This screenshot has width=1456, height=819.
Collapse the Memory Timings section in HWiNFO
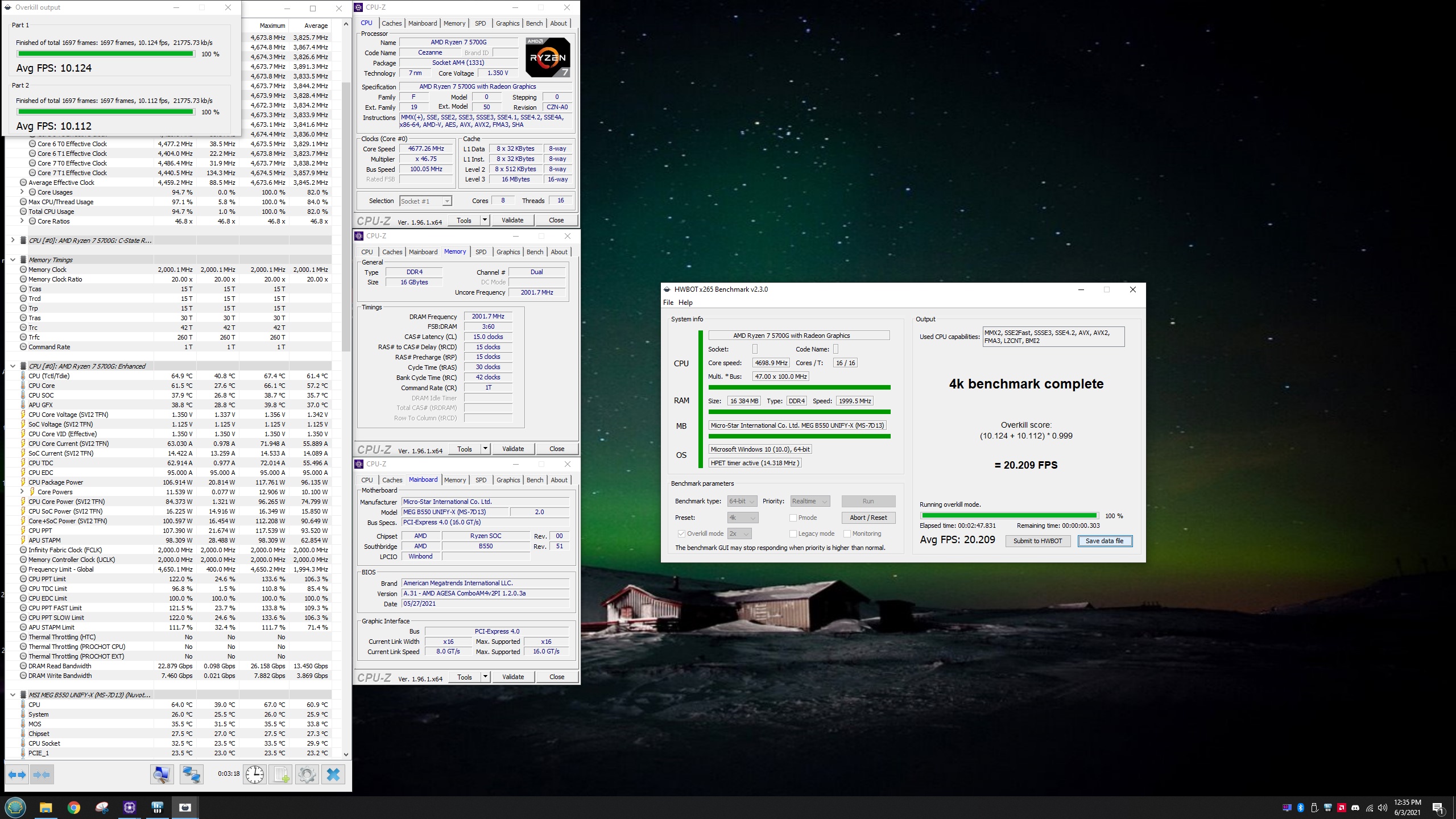[x=13, y=260]
